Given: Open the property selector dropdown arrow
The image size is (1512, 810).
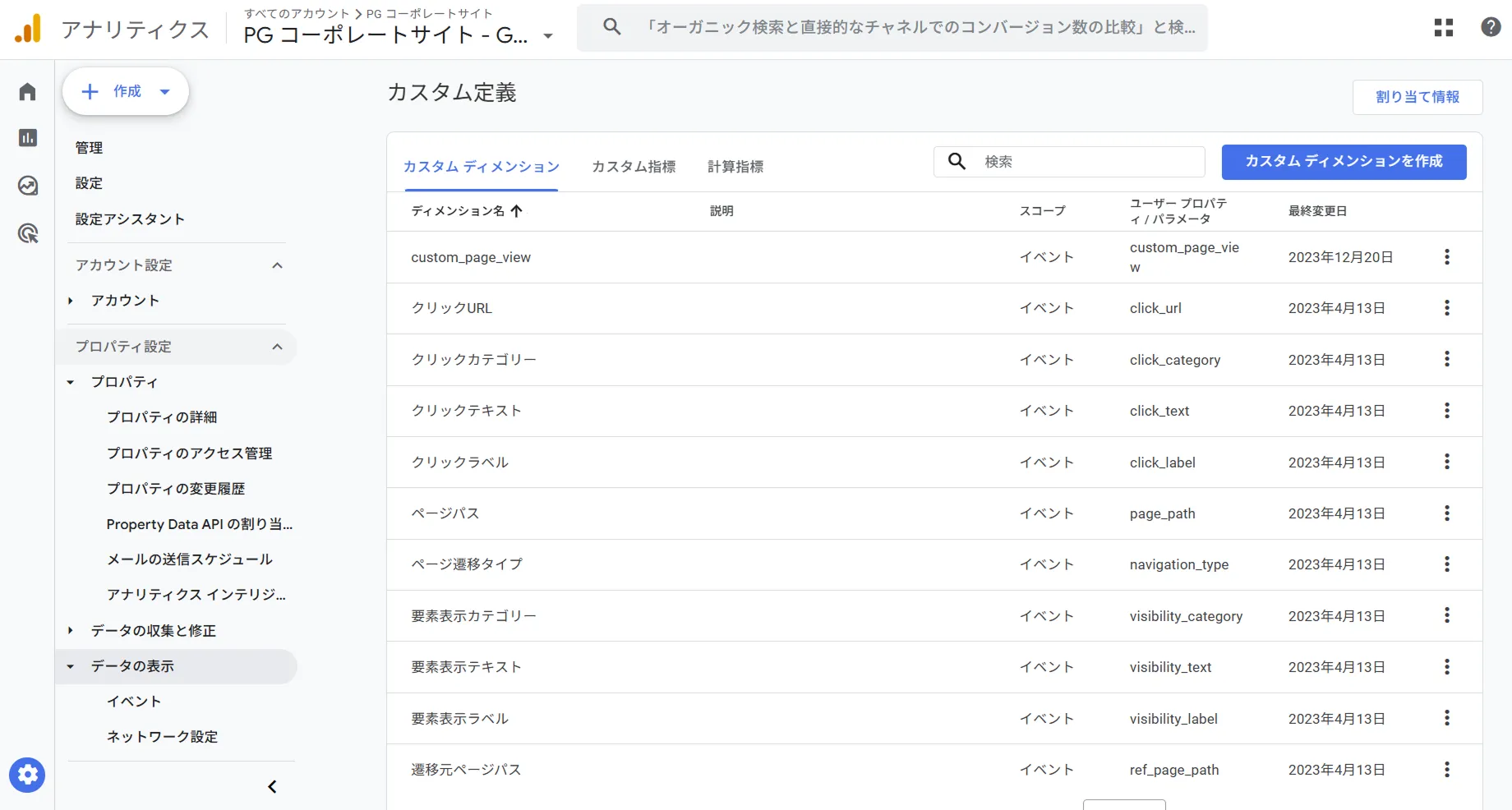Looking at the screenshot, I should point(548,36).
